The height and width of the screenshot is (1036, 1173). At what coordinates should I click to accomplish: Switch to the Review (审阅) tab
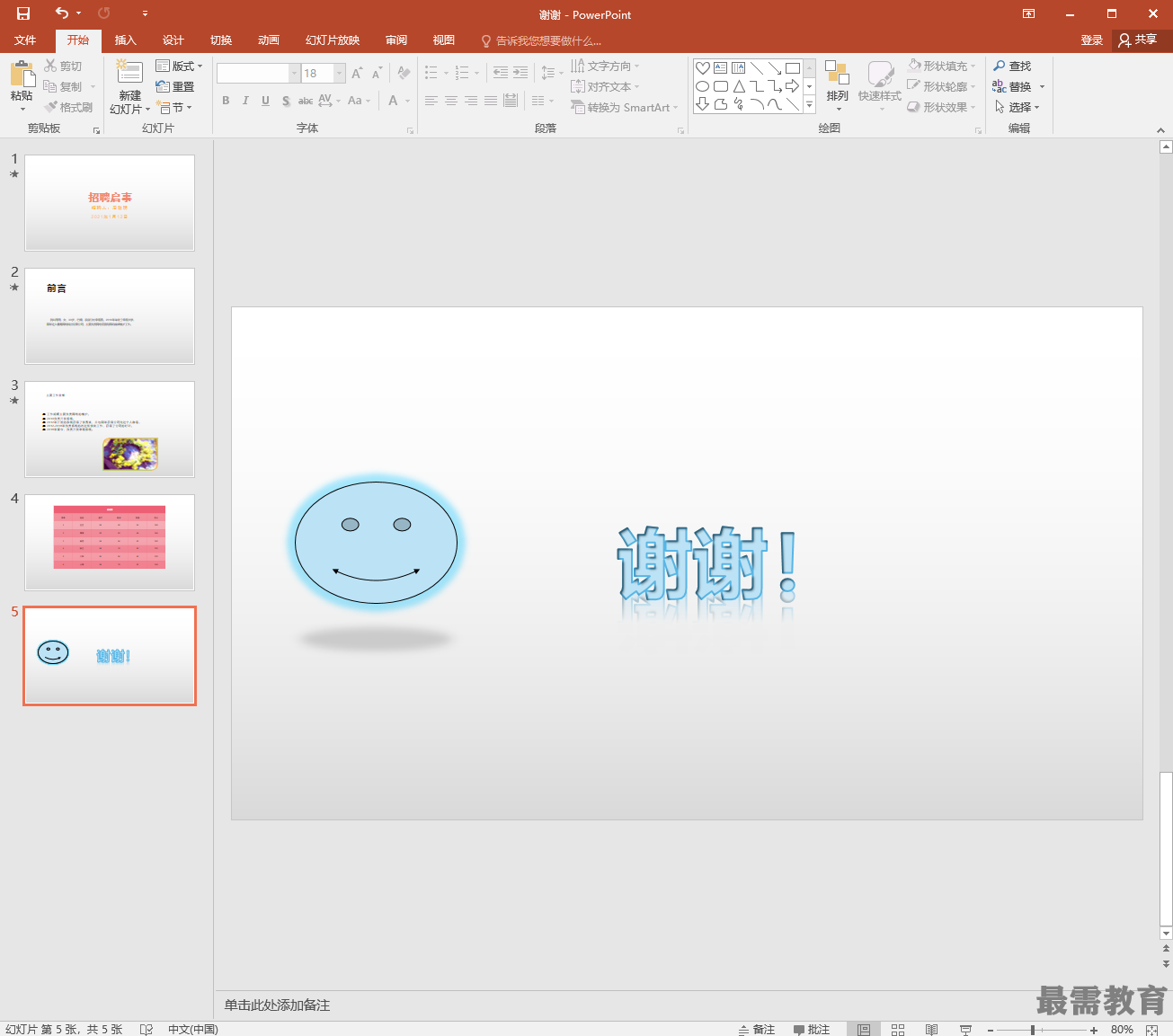pos(396,40)
